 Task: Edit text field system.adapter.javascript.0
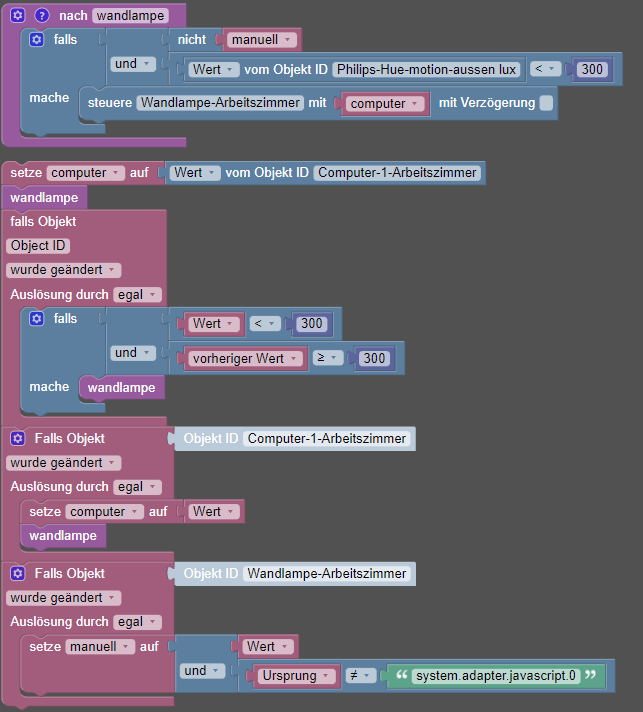[496, 676]
